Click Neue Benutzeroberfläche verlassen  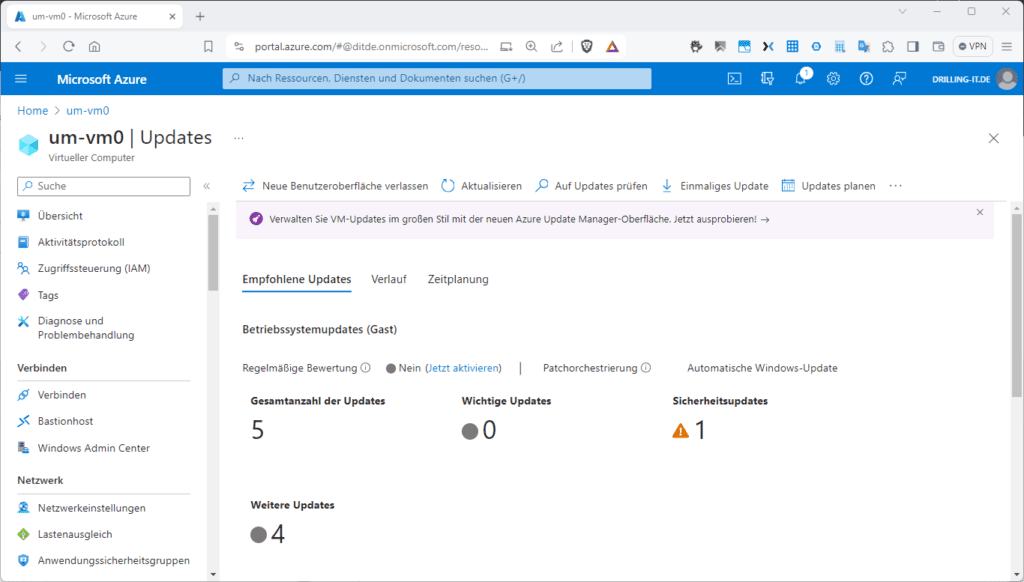tap(335, 186)
